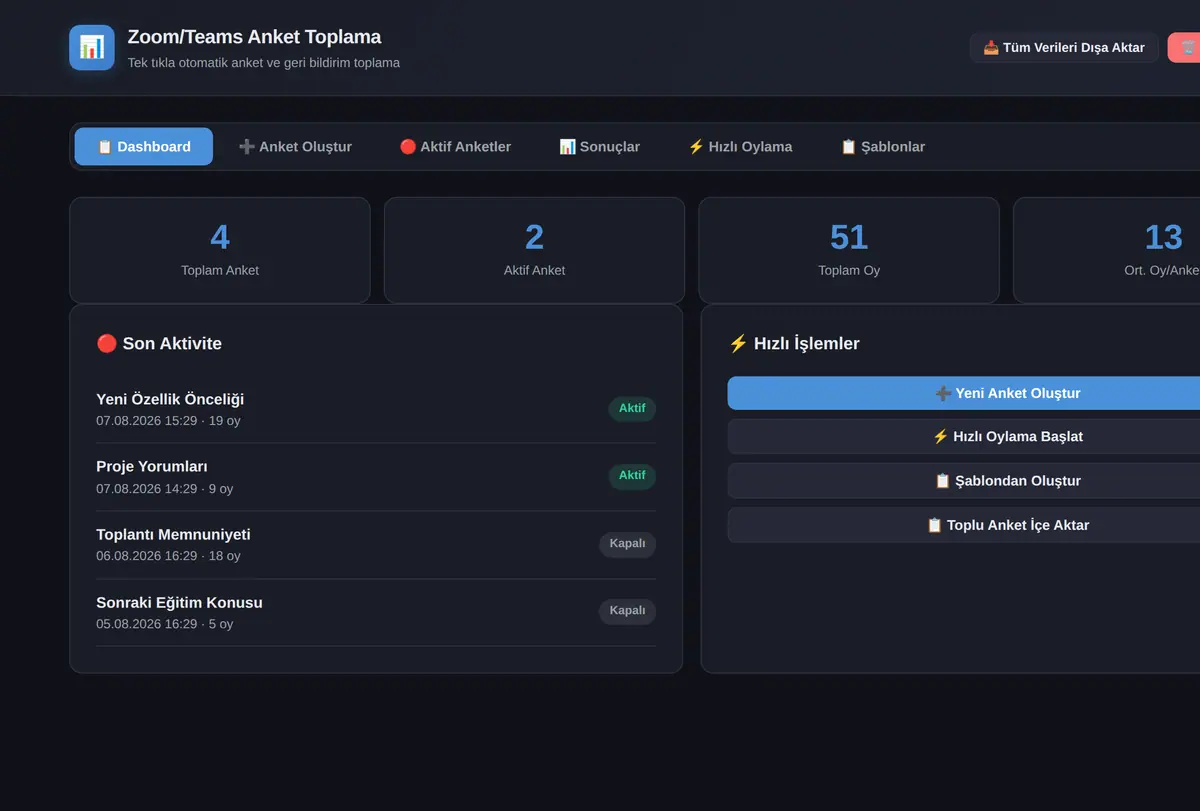Screen dimensions: 1200x811
Task: Start a quick poll via Hızlı Oylama Başlat
Action: click(x=964, y=436)
